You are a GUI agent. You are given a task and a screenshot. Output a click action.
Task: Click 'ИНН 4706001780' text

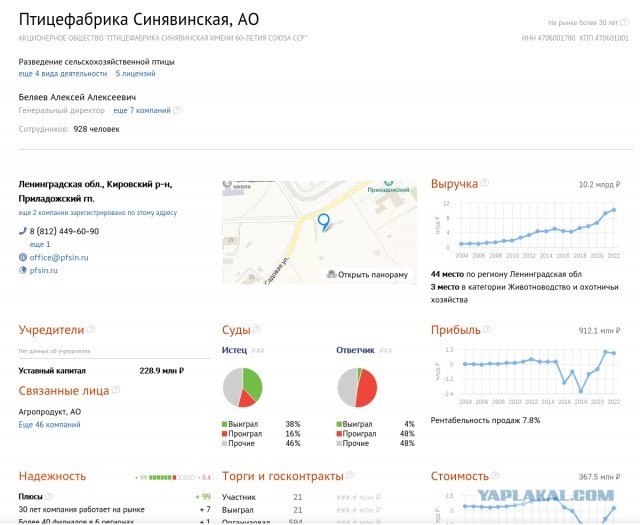coord(548,38)
